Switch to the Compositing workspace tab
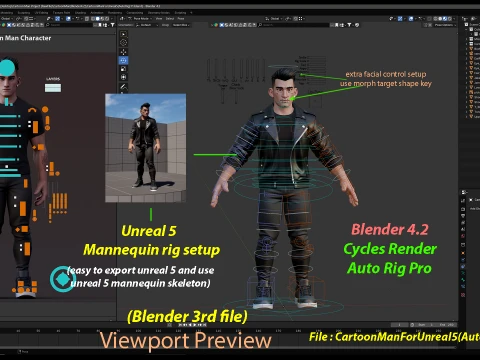Viewport: 480px width, 360px height. pos(135,13)
